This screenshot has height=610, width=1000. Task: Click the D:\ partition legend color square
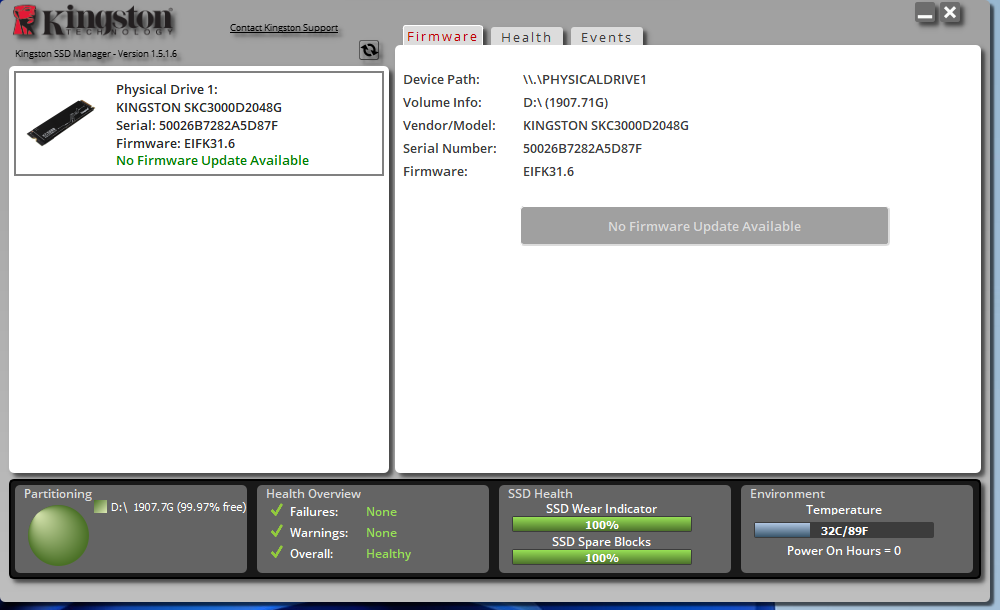[100, 507]
